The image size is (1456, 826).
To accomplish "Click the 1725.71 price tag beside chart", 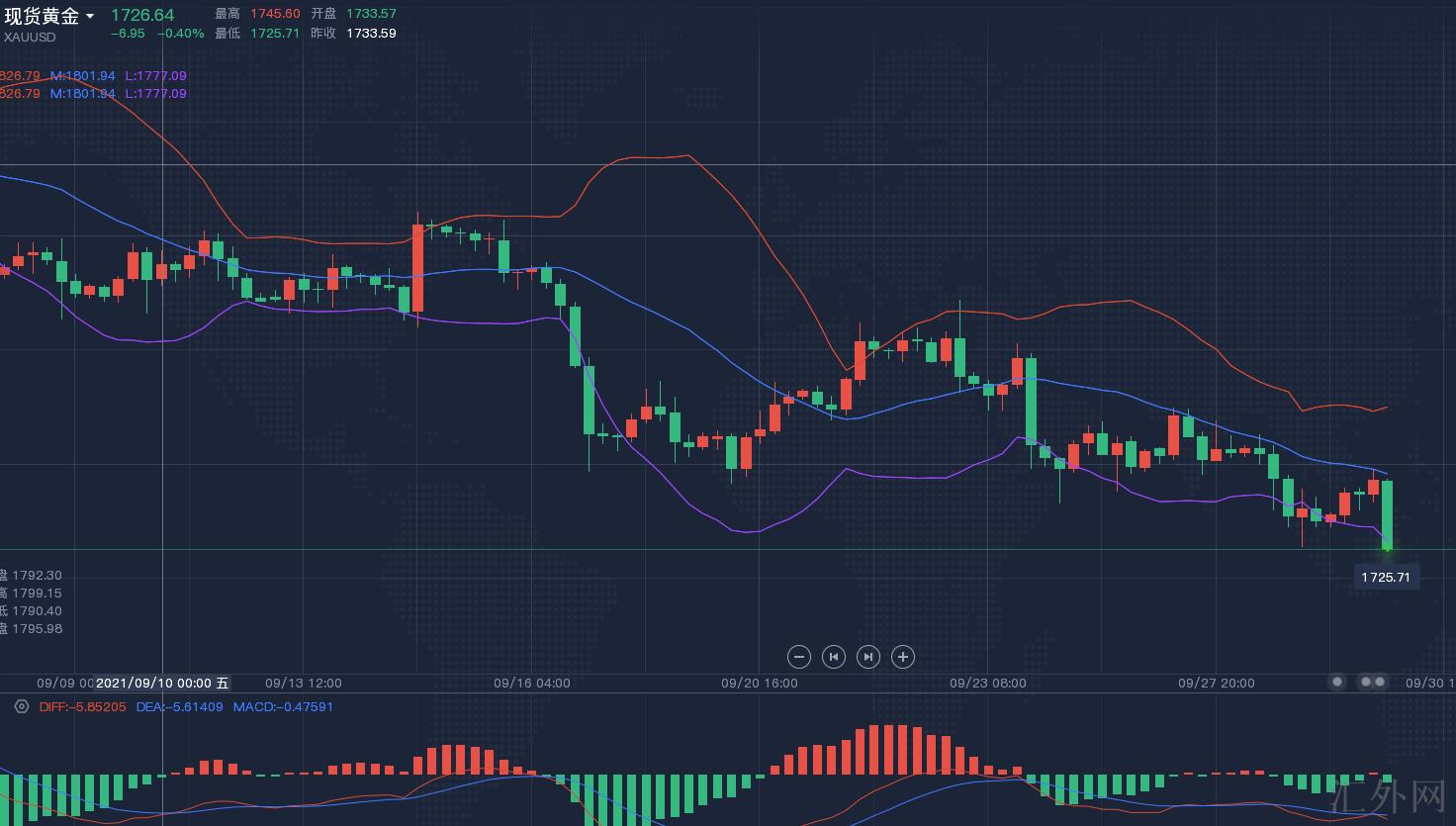I will pos(1386,577).
